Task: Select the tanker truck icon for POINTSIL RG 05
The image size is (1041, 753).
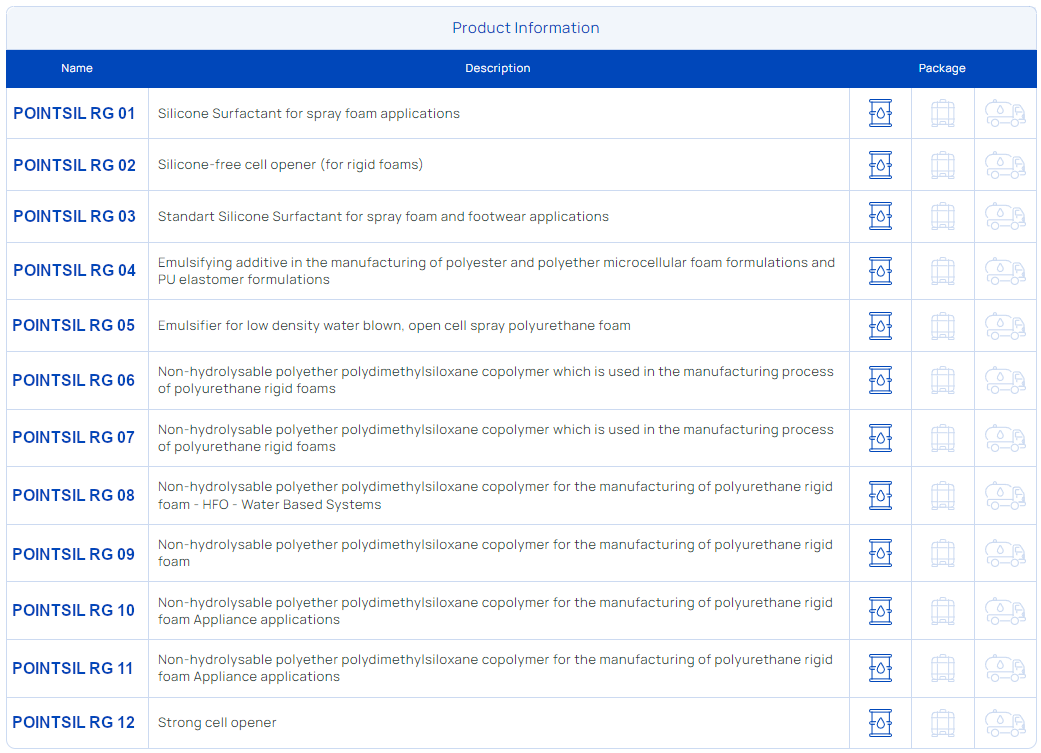Action: [1005, 326]
